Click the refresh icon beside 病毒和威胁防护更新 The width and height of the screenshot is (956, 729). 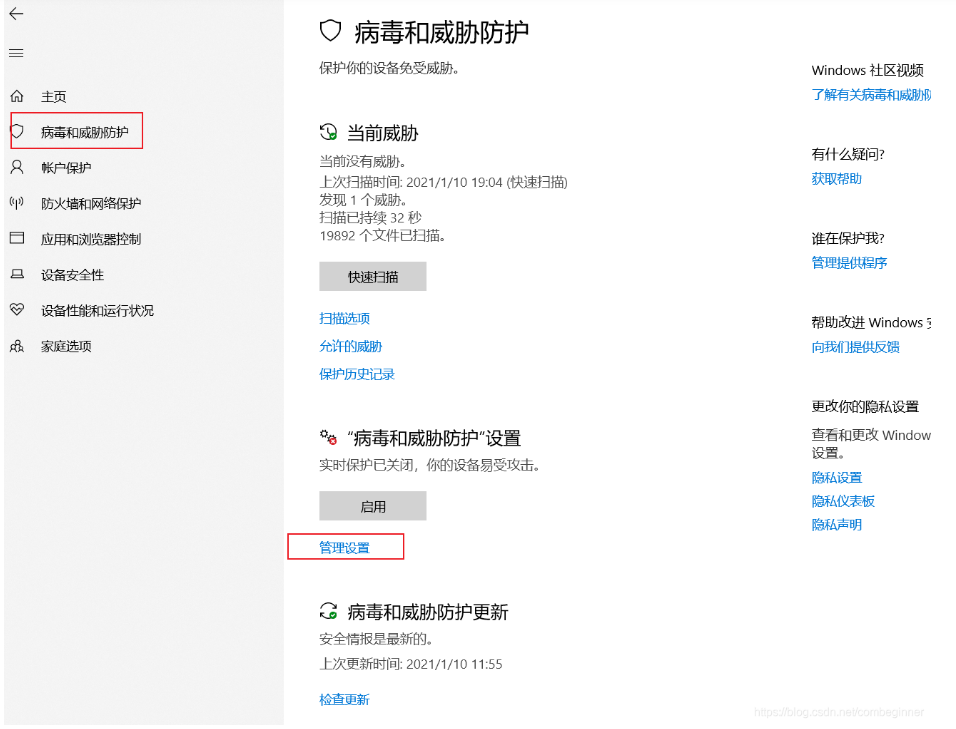coord(329,611)
